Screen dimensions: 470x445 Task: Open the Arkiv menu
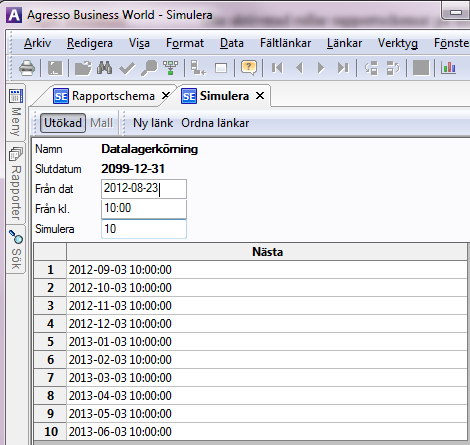pos(37,43)
